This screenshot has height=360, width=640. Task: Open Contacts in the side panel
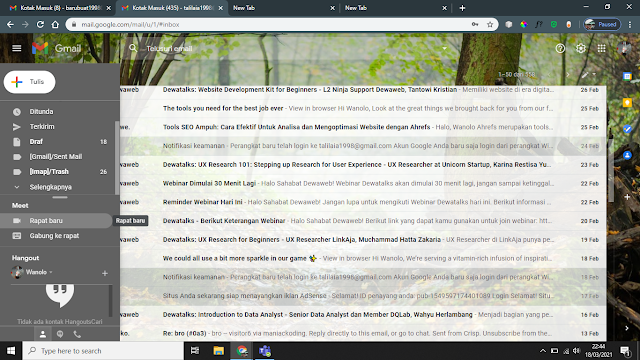click(x=627, y=155)
